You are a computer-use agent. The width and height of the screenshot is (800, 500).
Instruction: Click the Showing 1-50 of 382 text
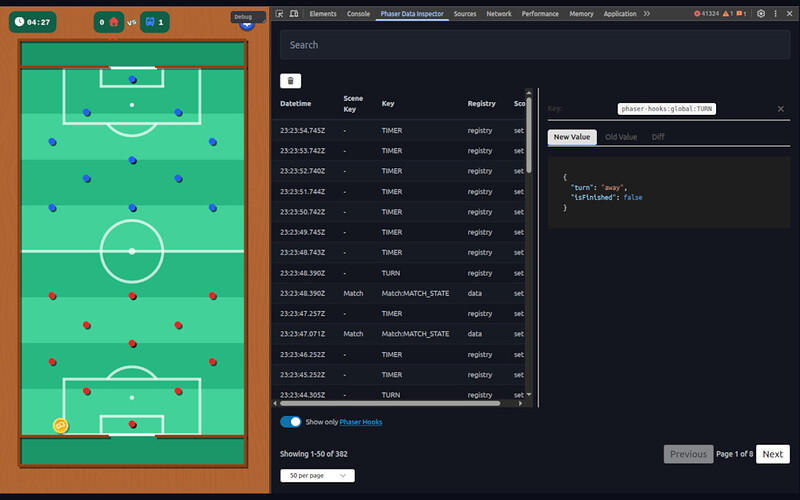point(313,454)
